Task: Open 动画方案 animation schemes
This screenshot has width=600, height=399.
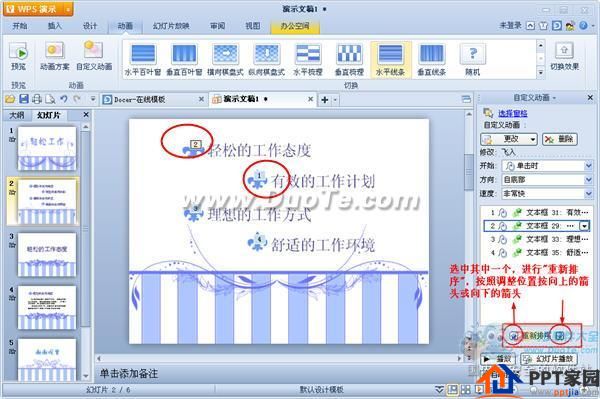Action: pos(55,56)
